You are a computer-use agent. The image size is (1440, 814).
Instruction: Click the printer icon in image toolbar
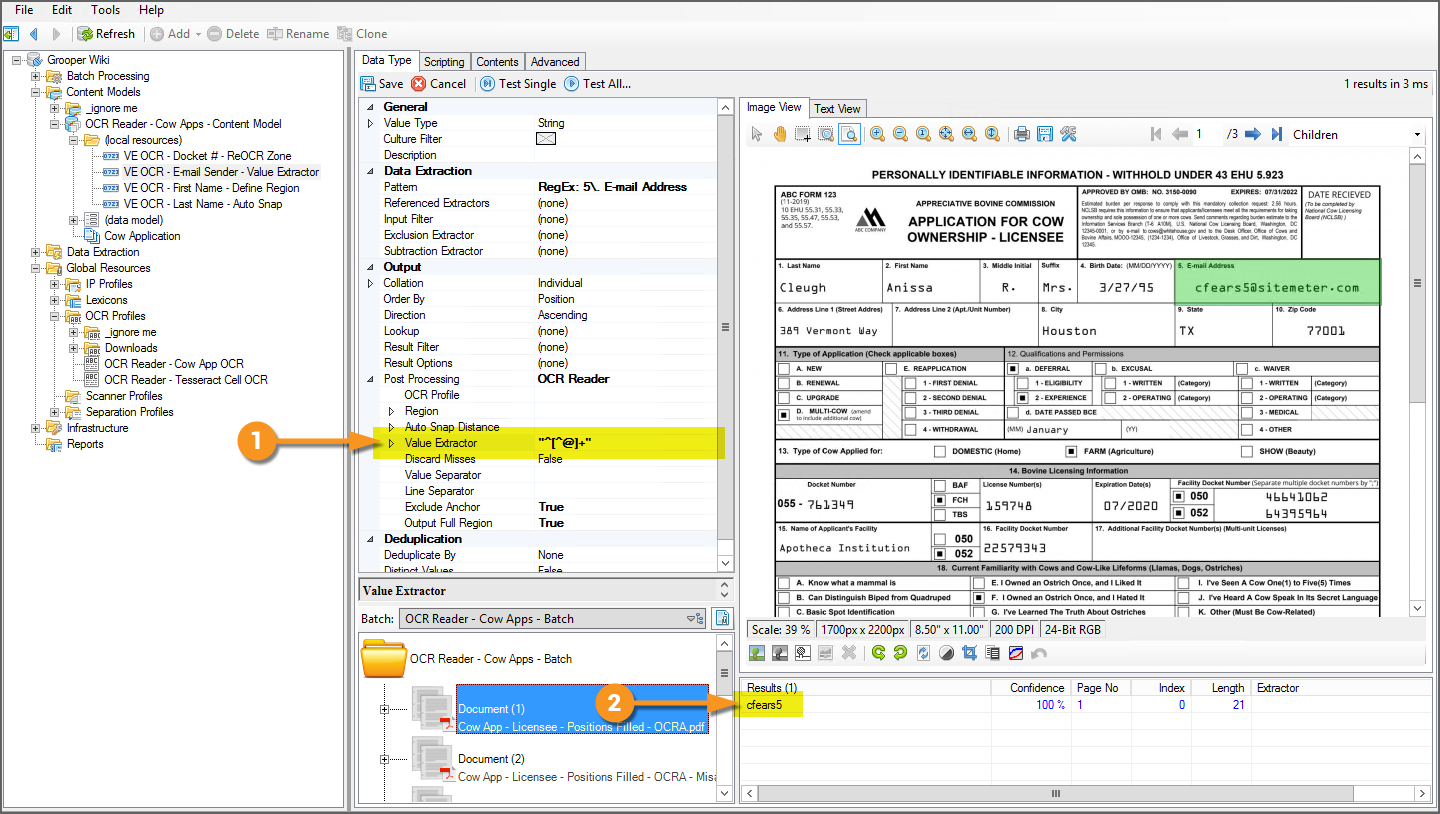click(1021, 134)
